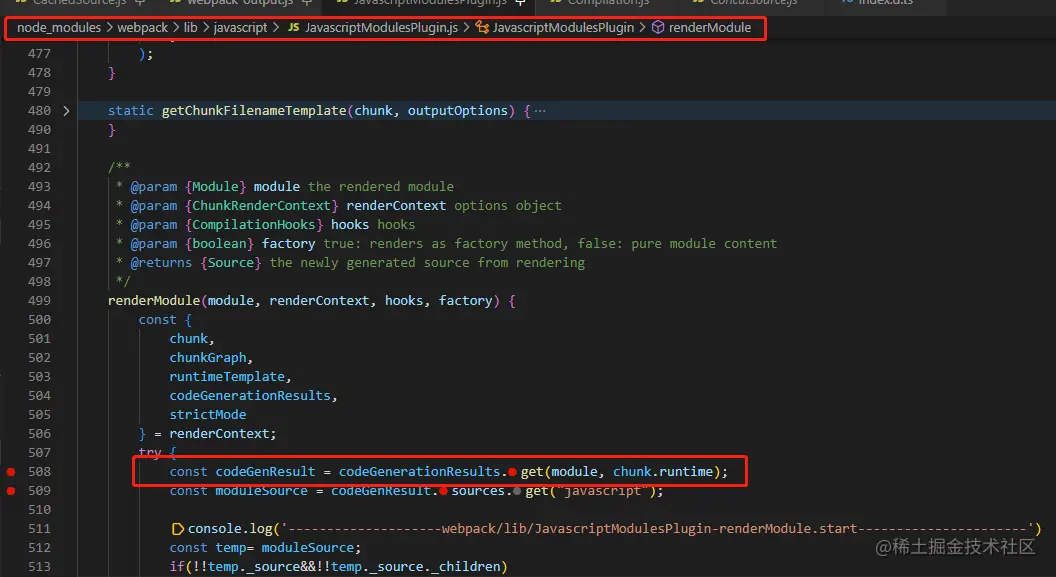Click line number 511
This screenshot has height=577, width=1056.
click(39, 529)
